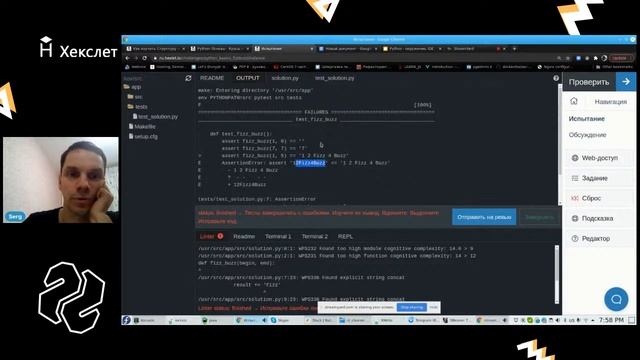Click the Other bookmarks folder

point(614,67)
